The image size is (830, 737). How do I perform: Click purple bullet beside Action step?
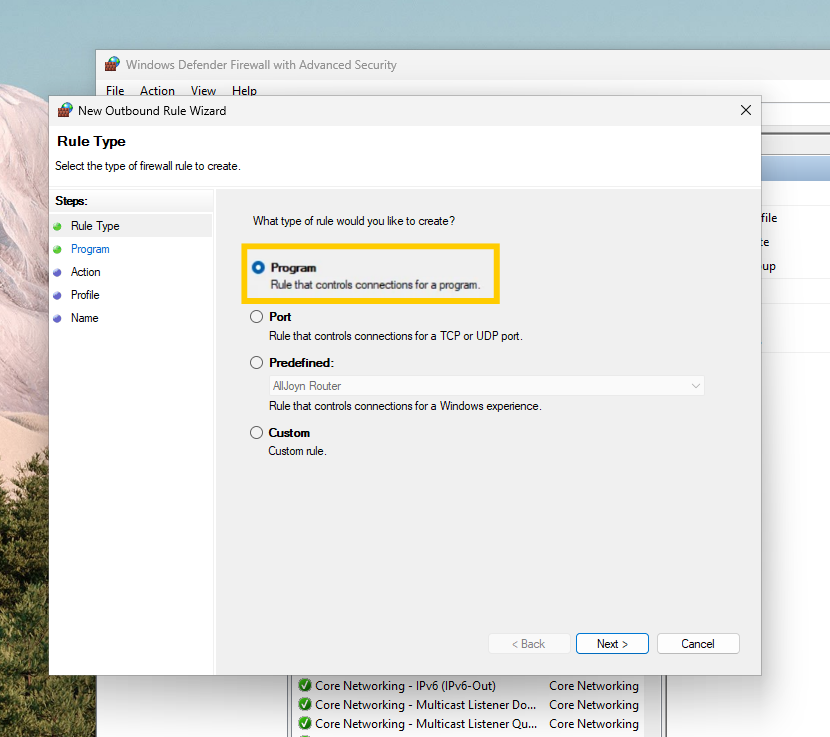pyautogui.click(x=57, y=273)
